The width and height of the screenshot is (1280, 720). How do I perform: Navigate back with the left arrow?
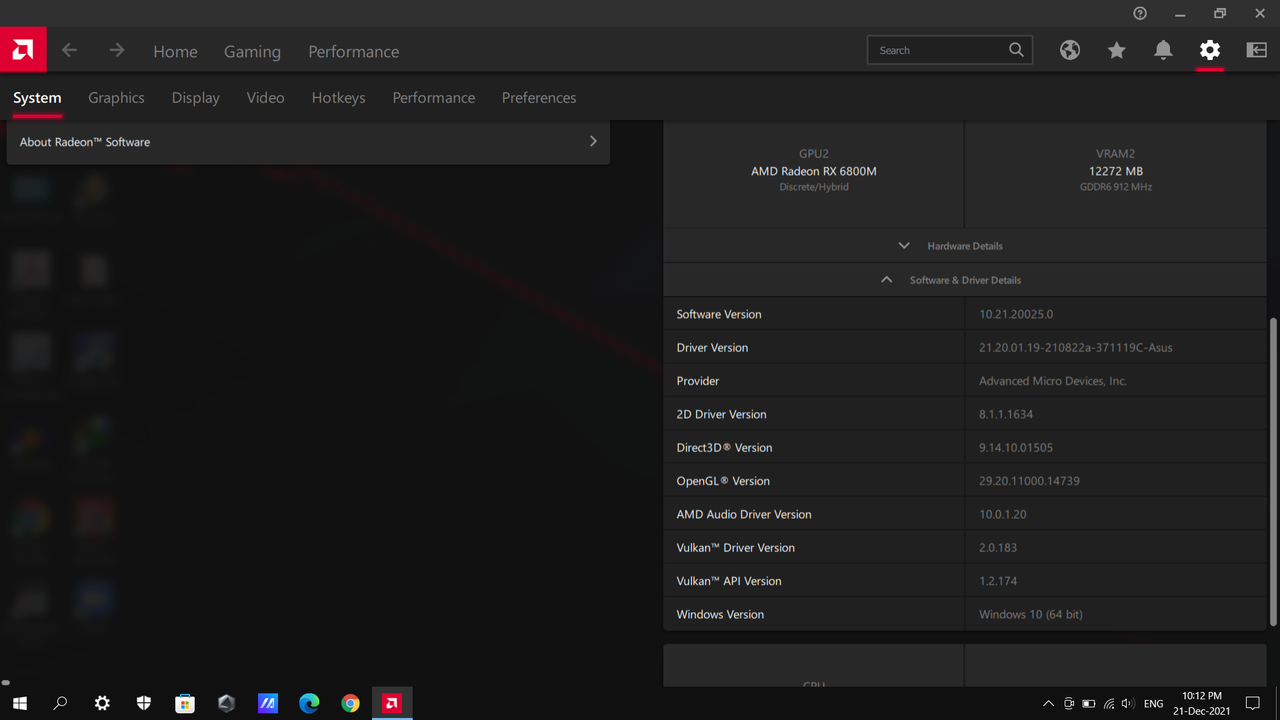tap(68, 50)
